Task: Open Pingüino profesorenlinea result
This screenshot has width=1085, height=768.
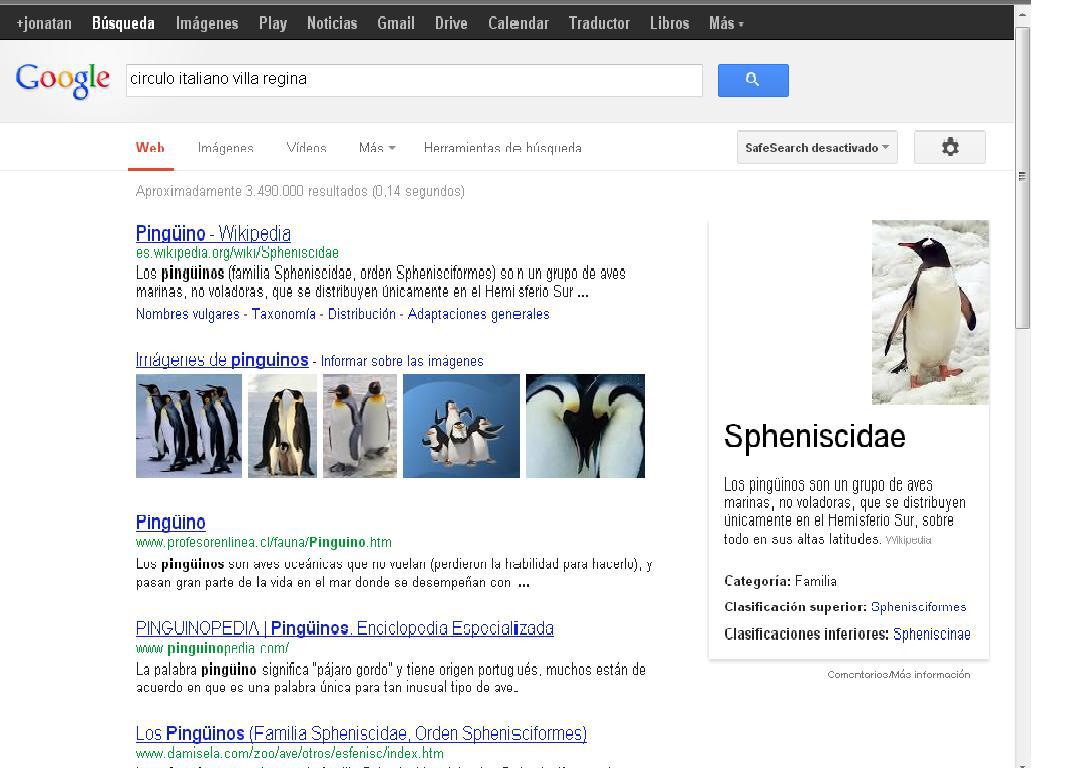Action: (171, 522)
